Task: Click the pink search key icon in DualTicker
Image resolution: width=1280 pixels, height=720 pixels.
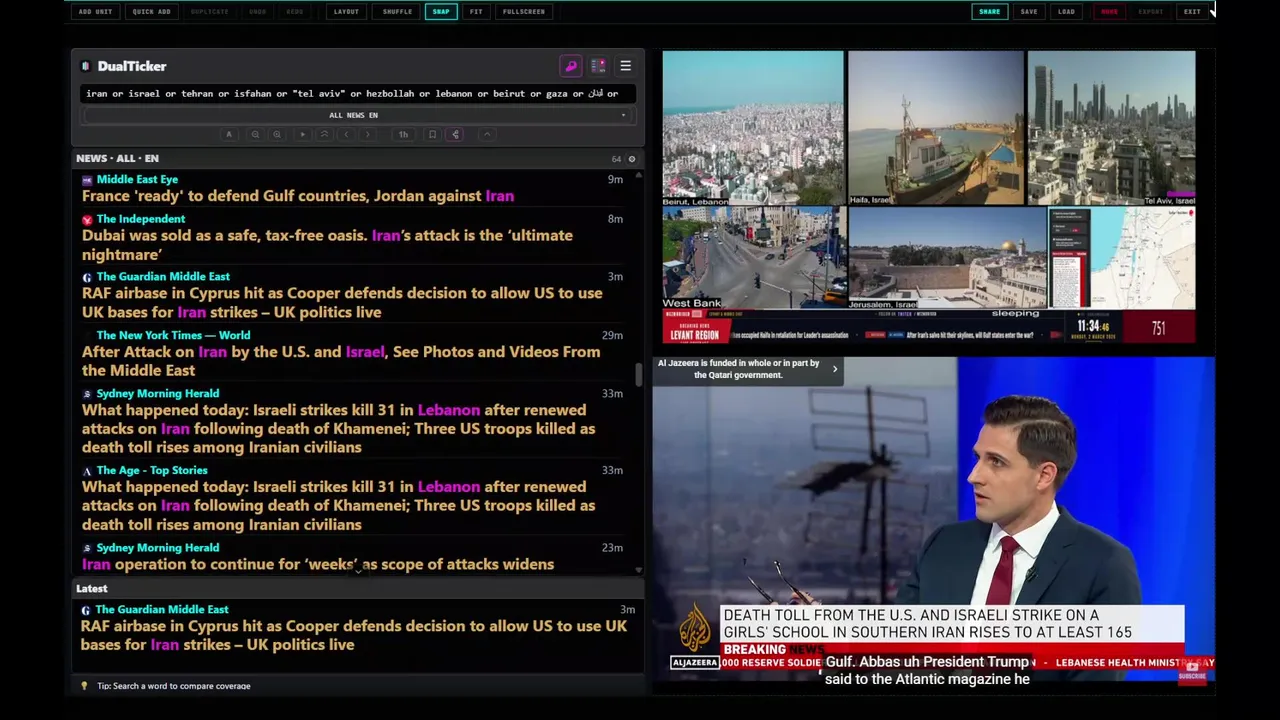Action: pos(571,66)
